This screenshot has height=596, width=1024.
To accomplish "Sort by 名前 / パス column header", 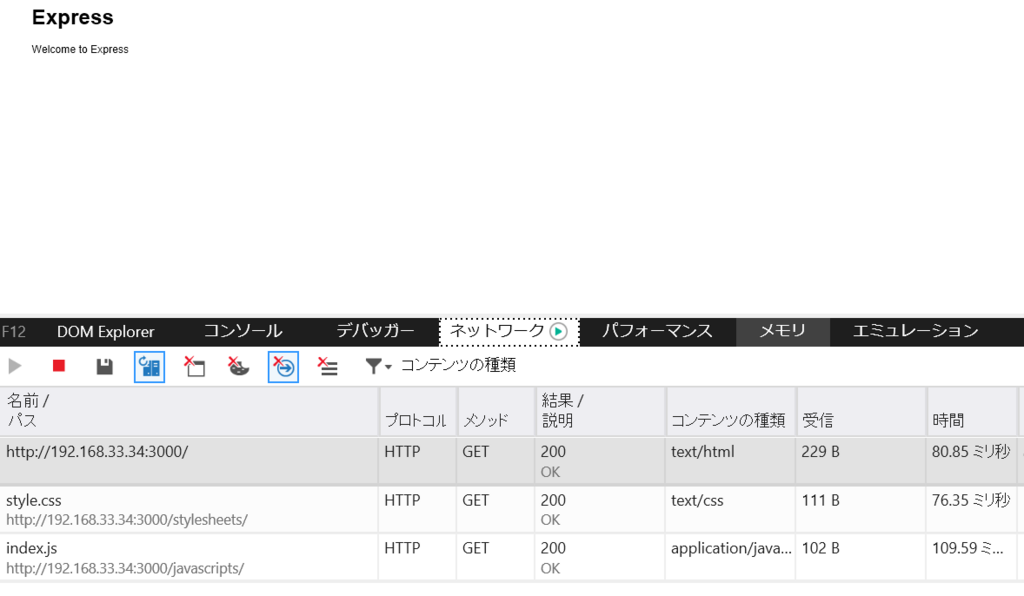I will [x=189, y=411].
